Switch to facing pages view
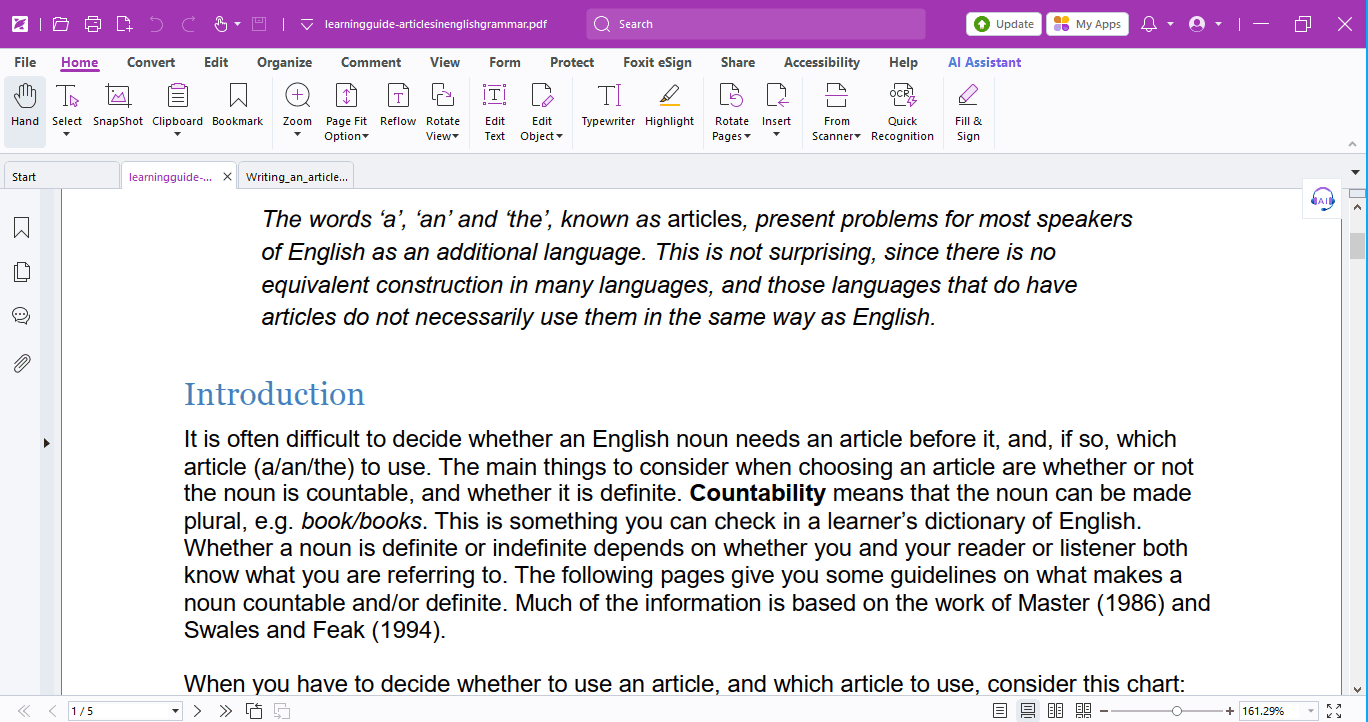Screen dimensions: 1368x722 coord(1055,711)
